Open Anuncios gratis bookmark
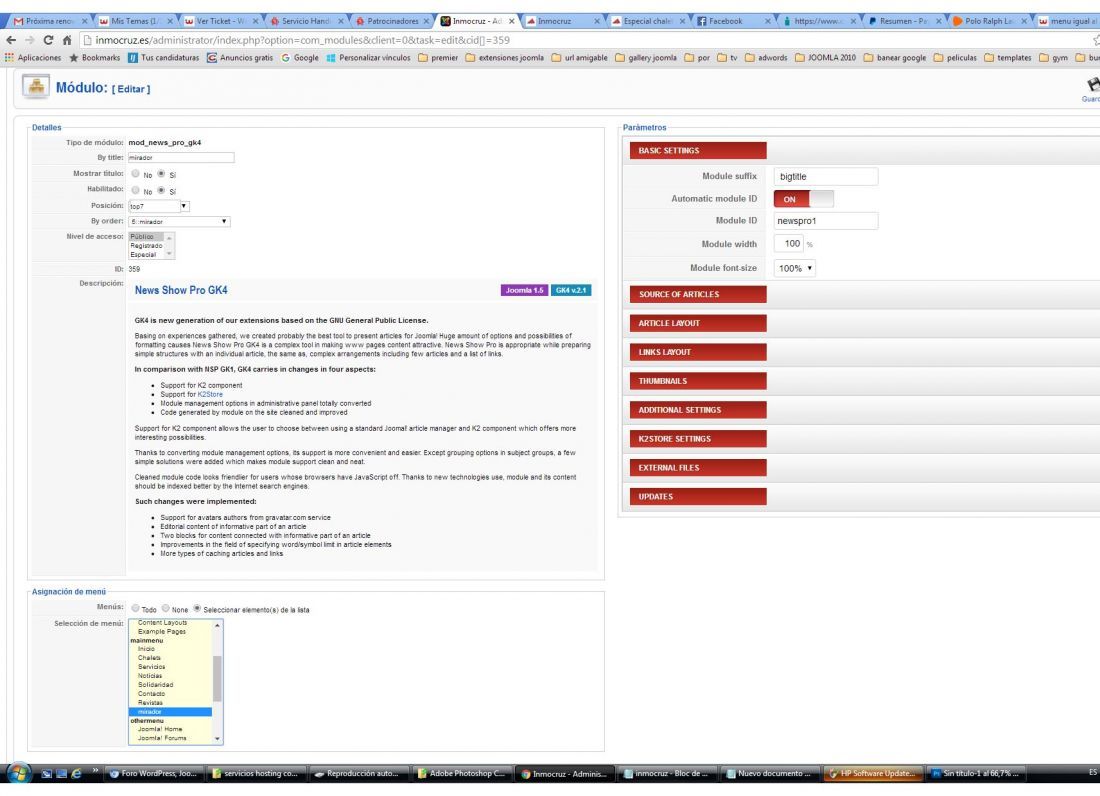Image resolution: width=1100 pixels, height=796 pixels. pyautogui.click(x=240, y=58)
